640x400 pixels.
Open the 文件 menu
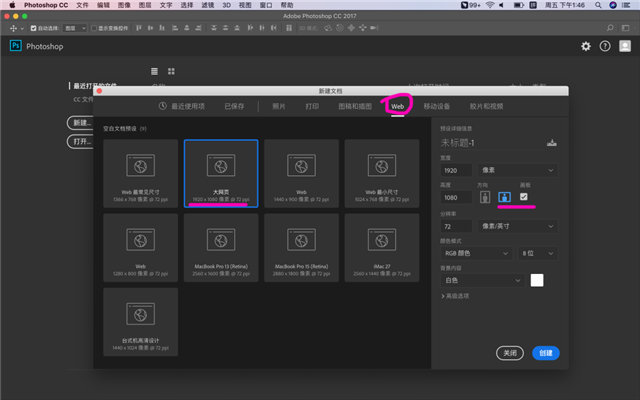click(x=82, y=5)
